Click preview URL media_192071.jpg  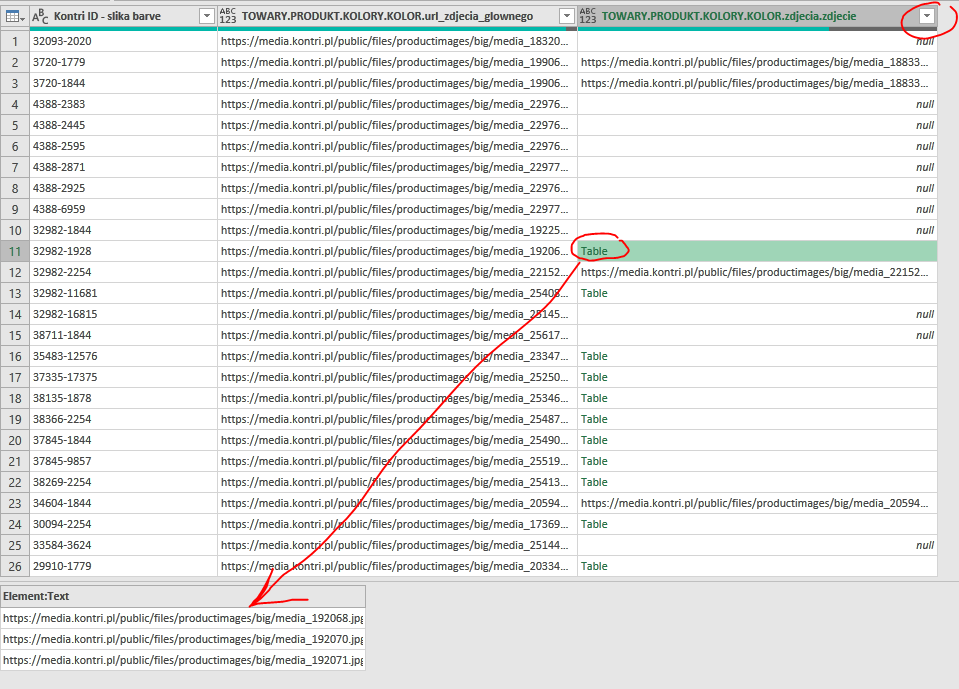[183, 660]
